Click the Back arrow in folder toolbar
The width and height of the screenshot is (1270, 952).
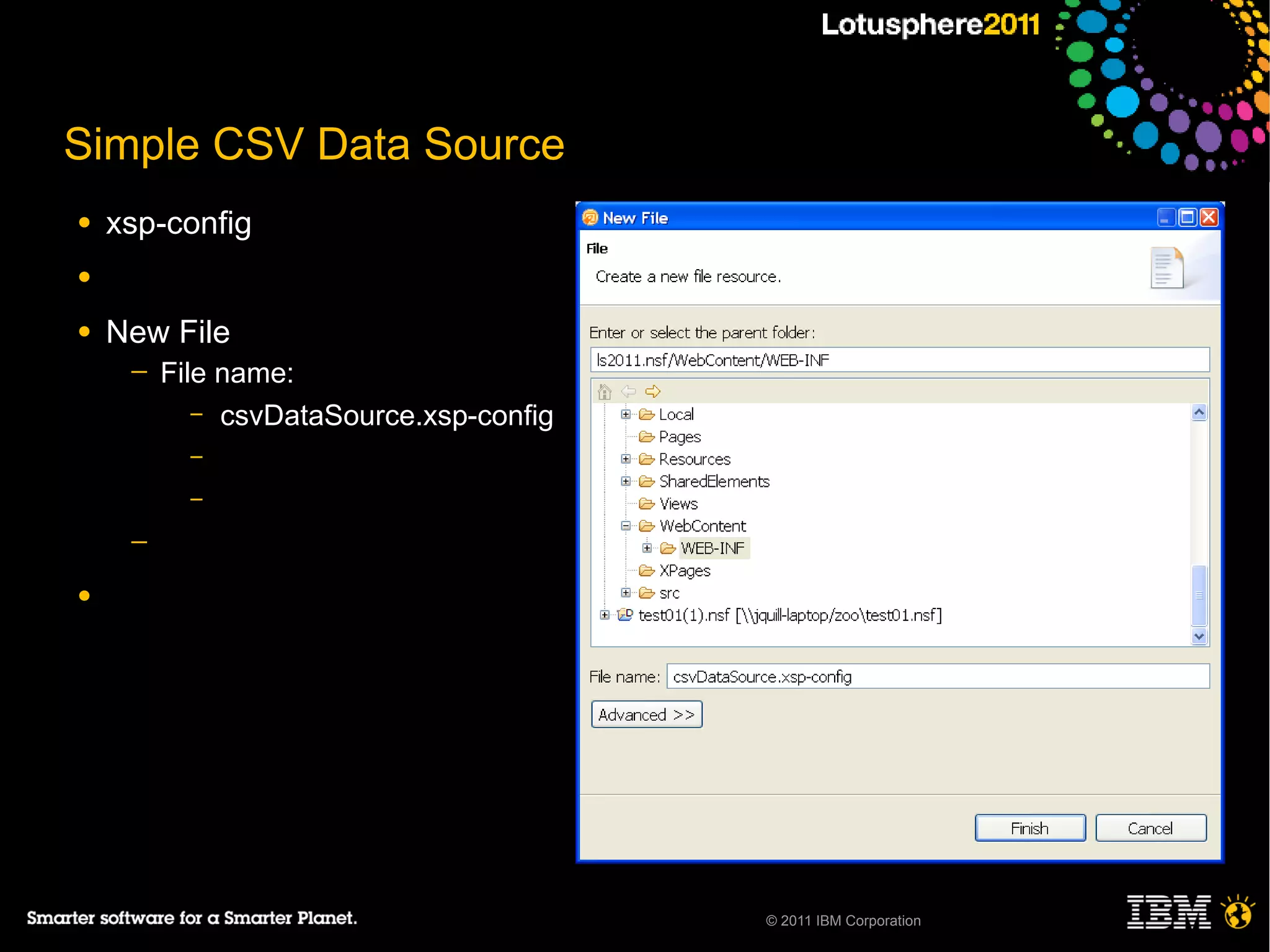pyautogui.click(x=629, y=391)
